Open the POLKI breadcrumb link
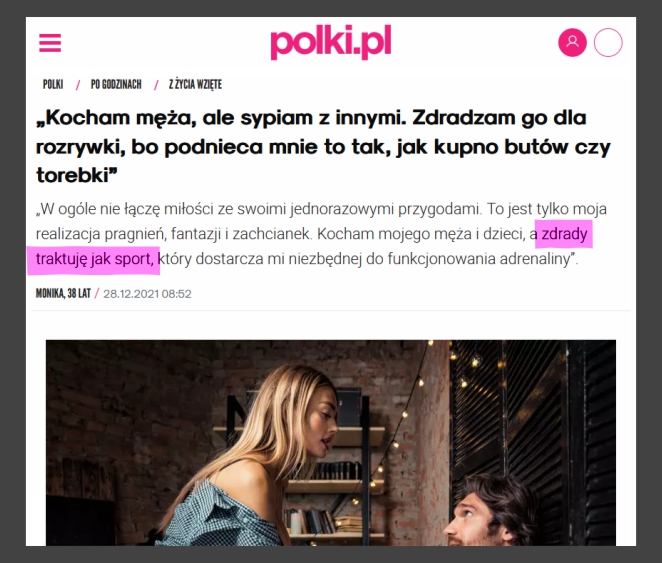Screen dimensions: 662x563 [x=53, y=84]
